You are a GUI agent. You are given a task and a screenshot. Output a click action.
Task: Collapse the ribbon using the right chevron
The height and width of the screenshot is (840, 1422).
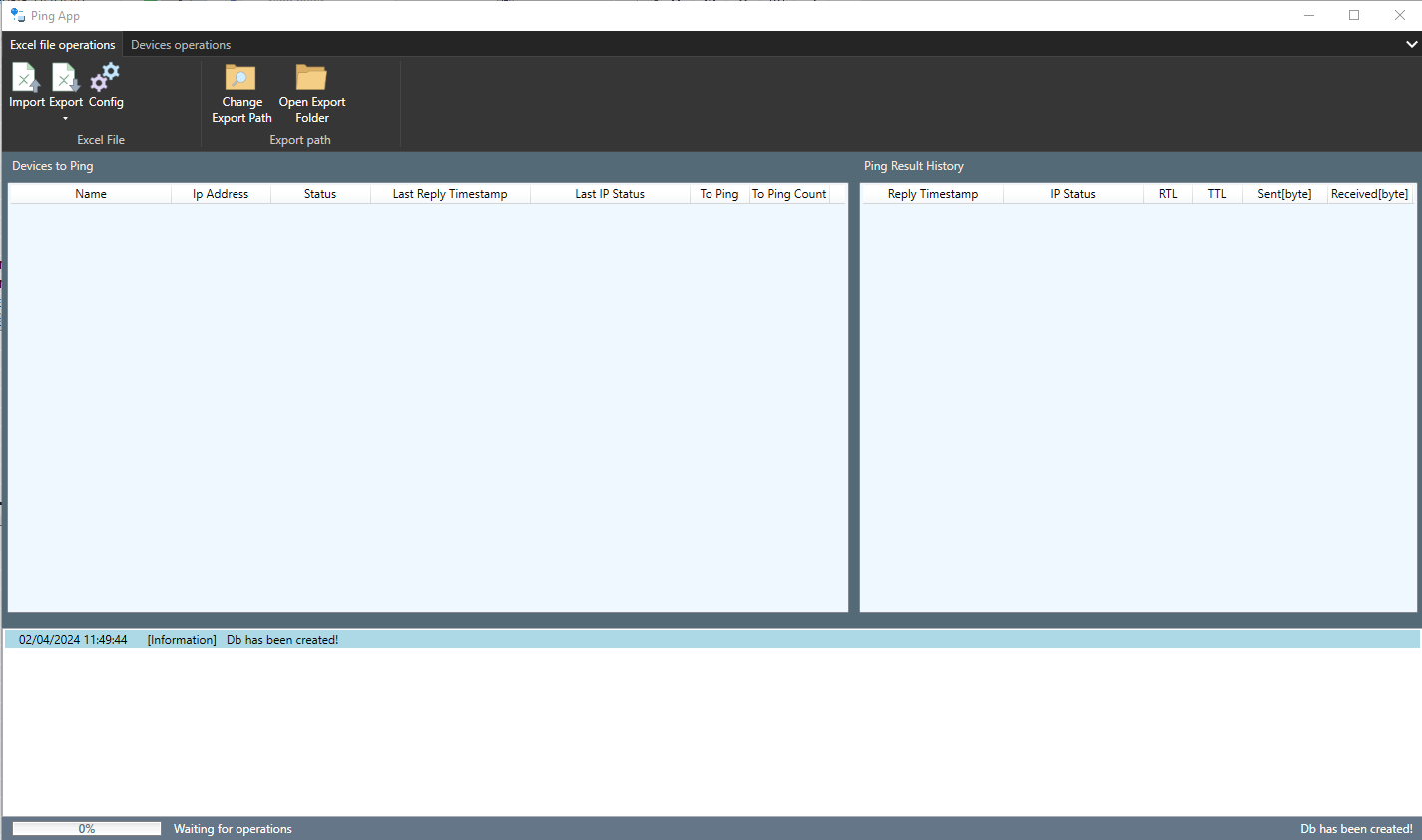click(x=1412, y=44)
